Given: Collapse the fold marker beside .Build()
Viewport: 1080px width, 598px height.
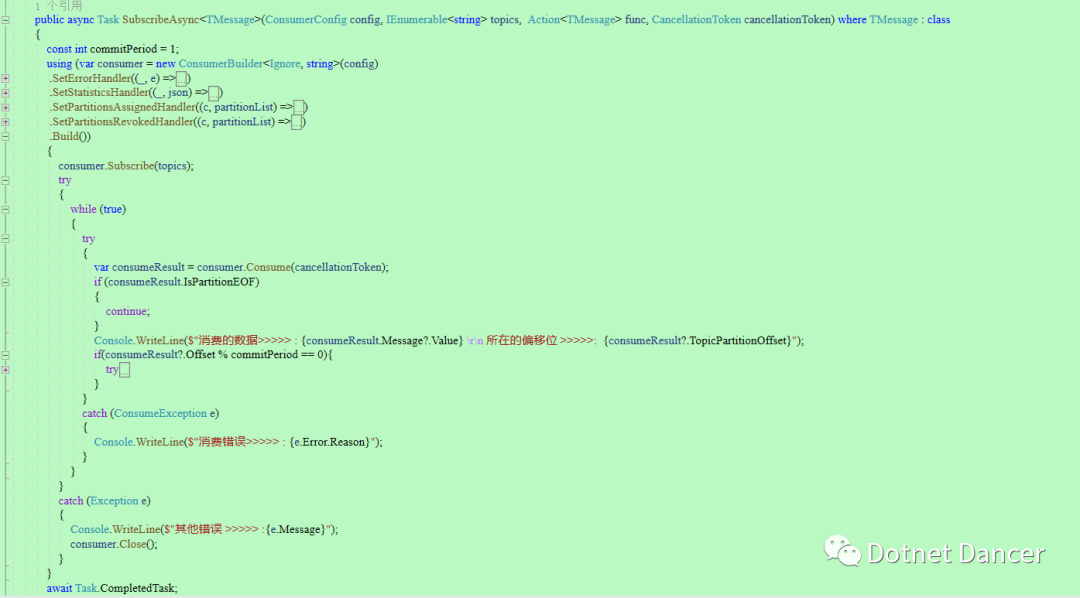Looking at the screenshot, I should coord(6,136).
